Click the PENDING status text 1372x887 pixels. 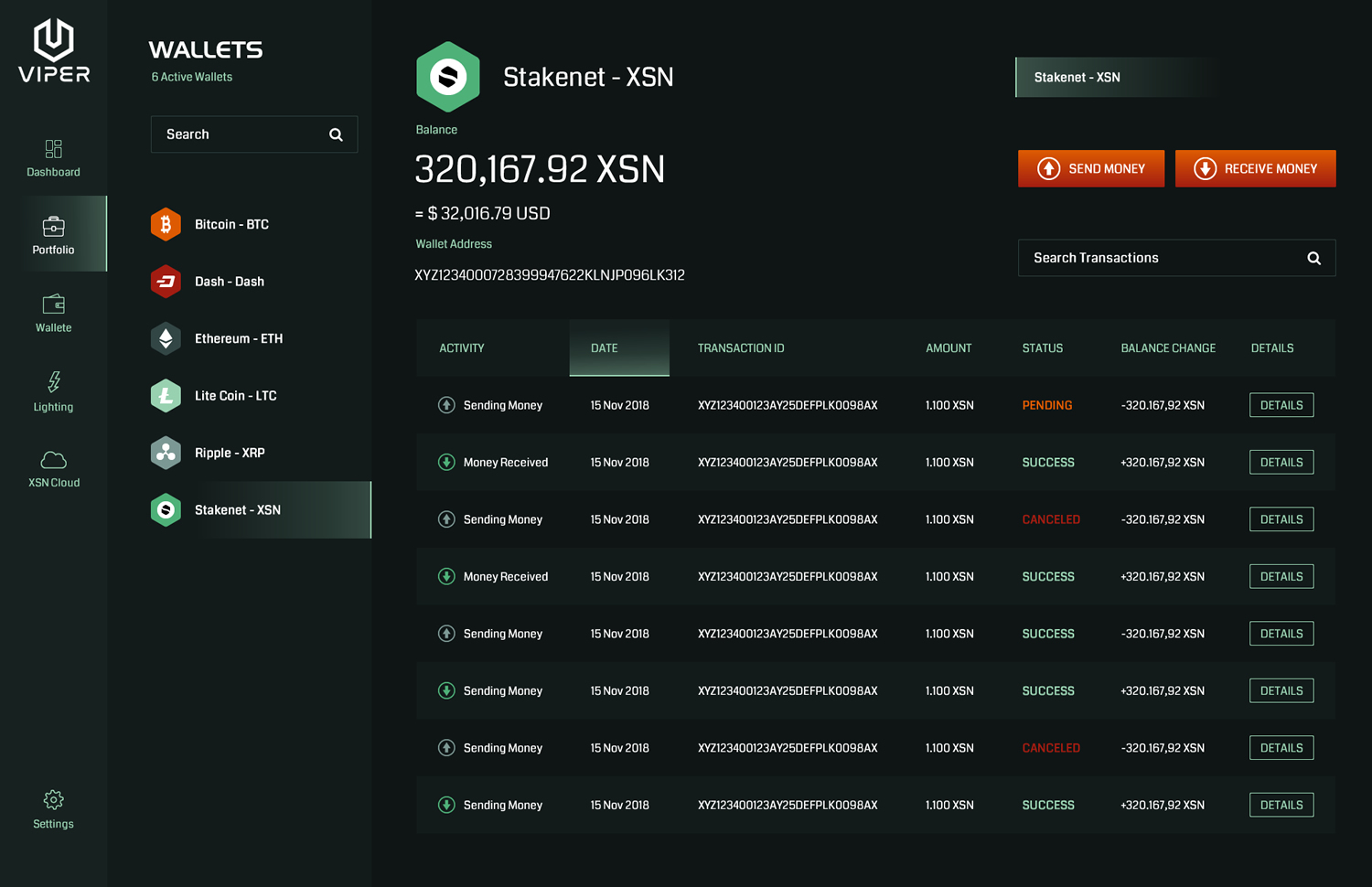point(1047,405)
